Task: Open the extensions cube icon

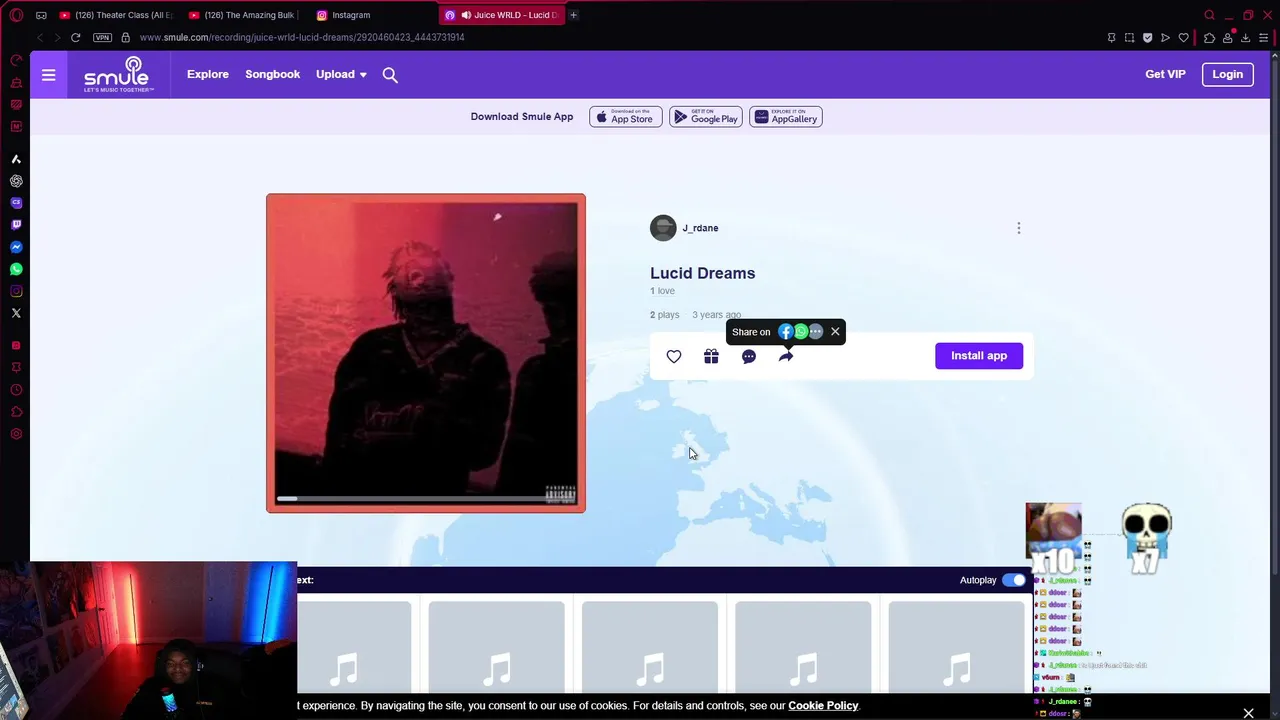Action: coord(1209,37)
